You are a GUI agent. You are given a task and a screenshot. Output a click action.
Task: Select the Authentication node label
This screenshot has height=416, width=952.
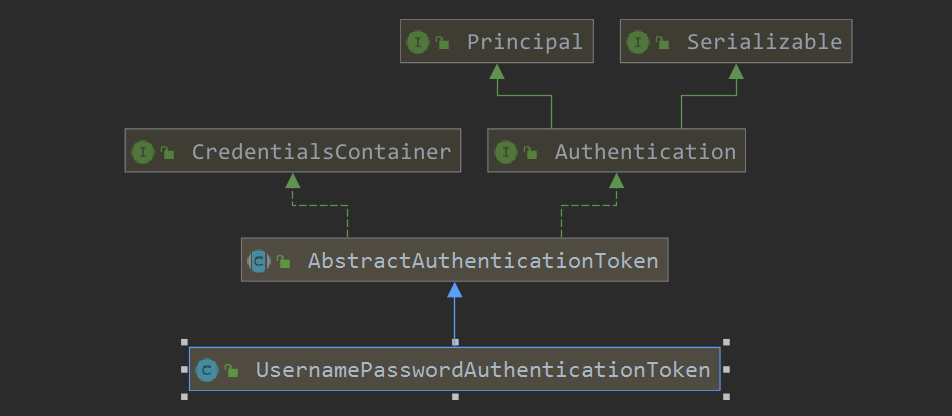click(x=645, y=153)
